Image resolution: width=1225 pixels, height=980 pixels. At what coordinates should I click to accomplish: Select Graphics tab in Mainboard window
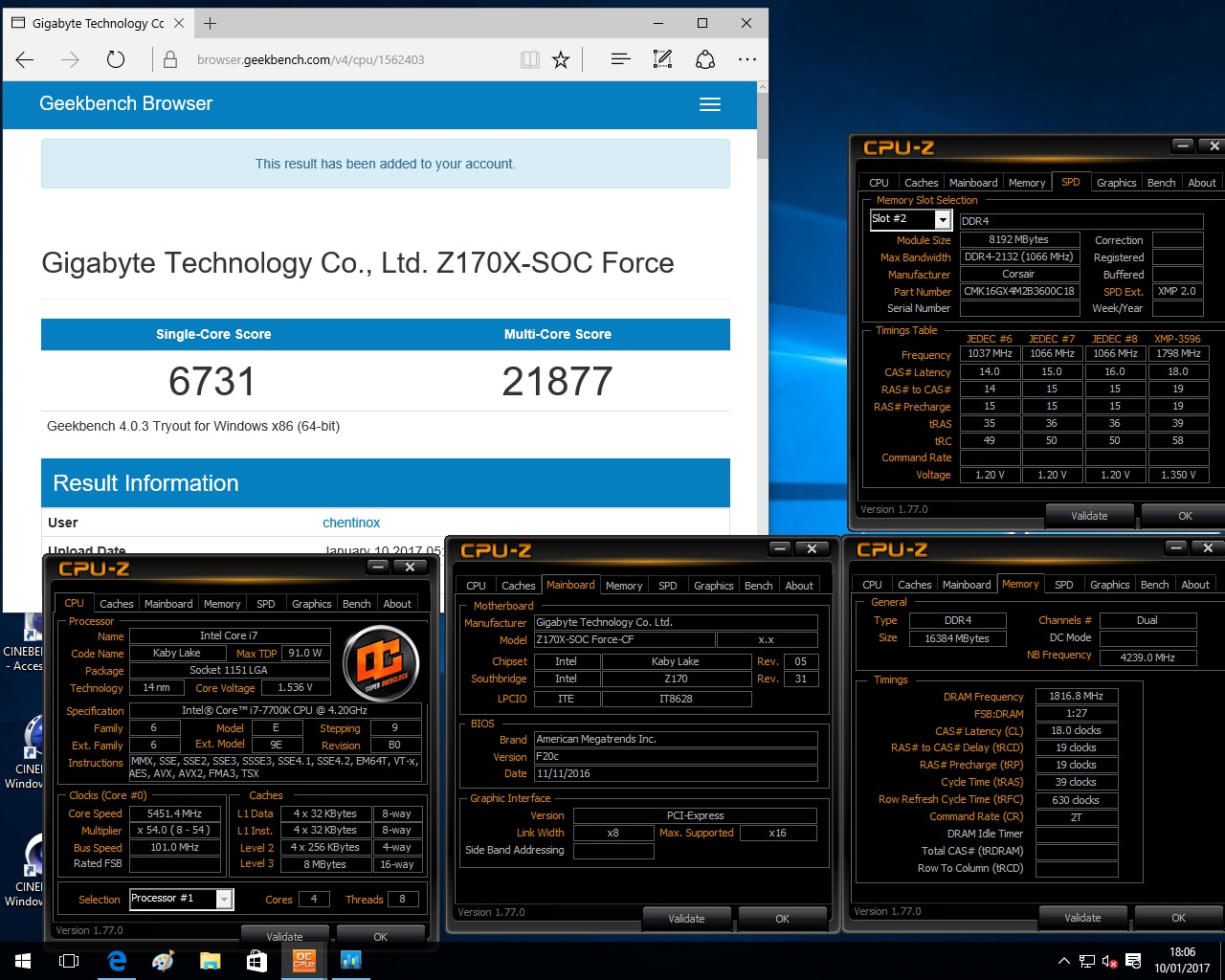tap(714, 586)
